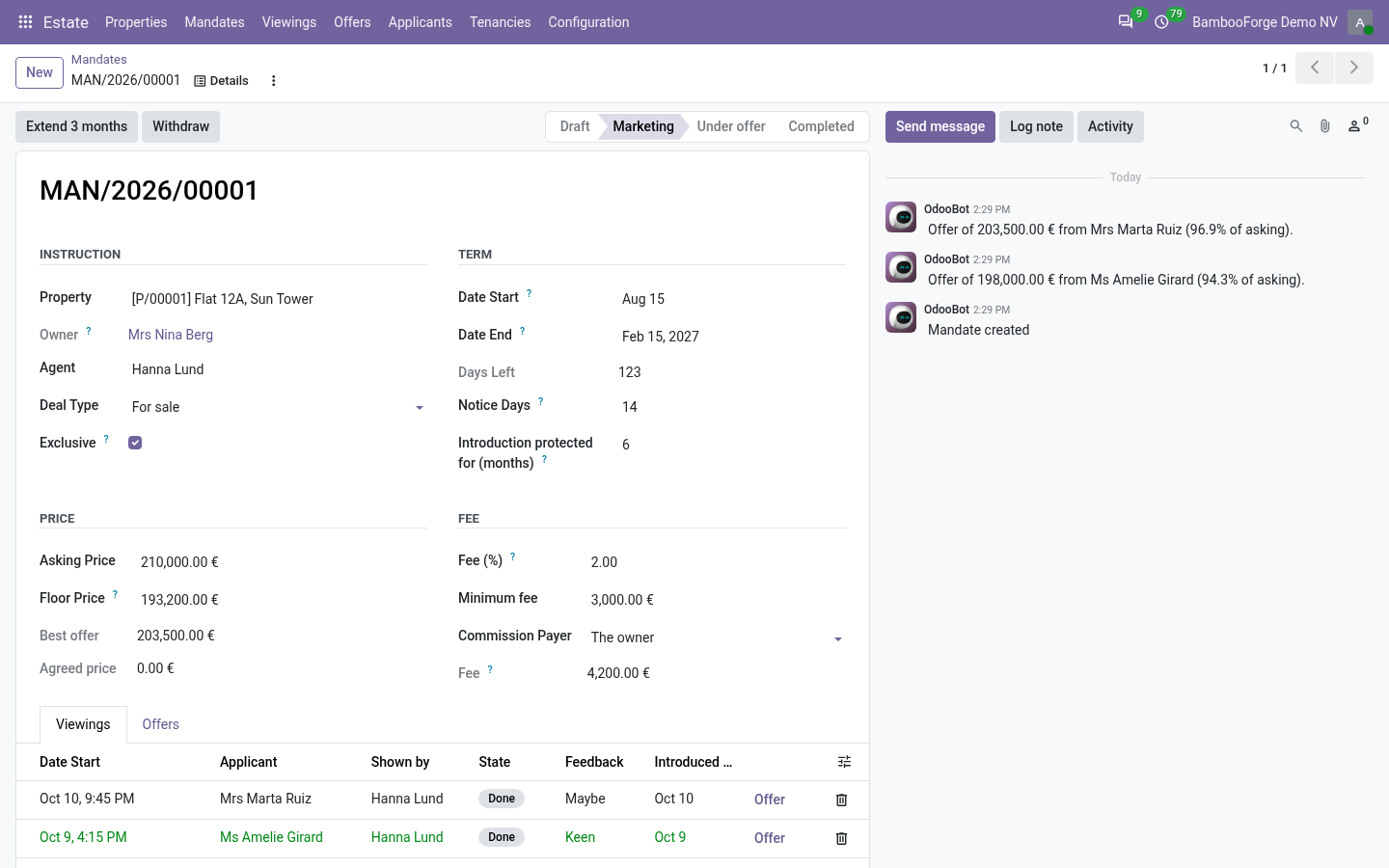Delete the Ms Amelie Girard viewing row
The width and height of the screenshot is (1389, 868).
(841, 838)
